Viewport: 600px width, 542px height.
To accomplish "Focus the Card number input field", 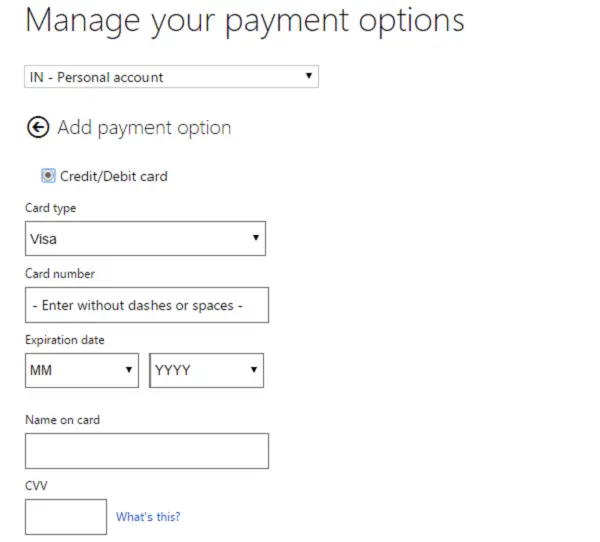I will click(146, 305).
